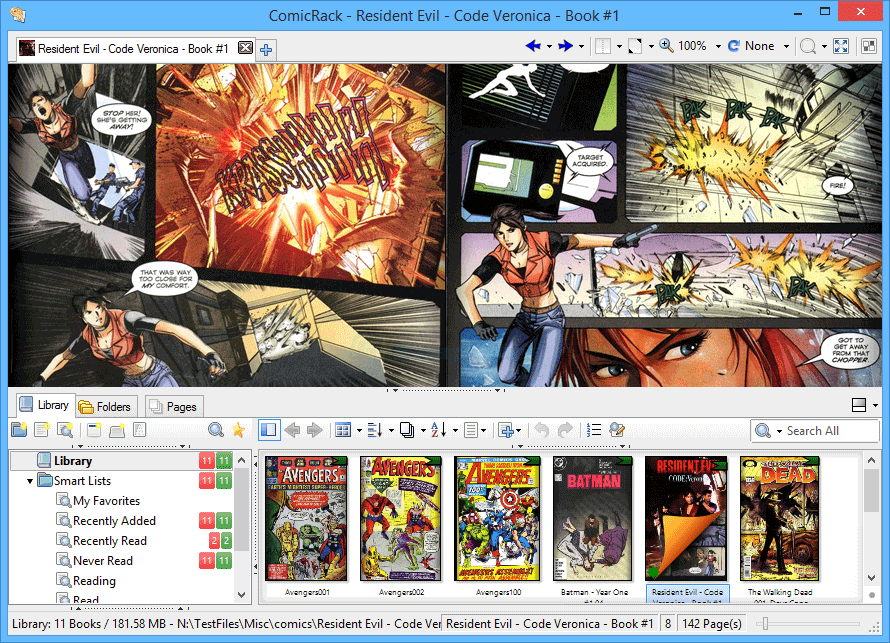This screenshot has width=890, height=643.
Task: Click the 142 Page(s) status entry
Action: coord(712,624)
